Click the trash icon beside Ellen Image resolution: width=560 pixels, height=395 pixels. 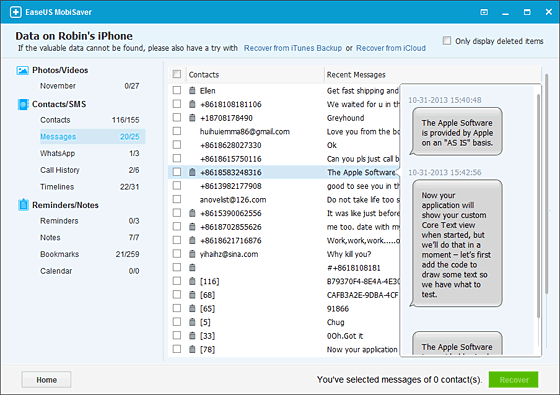(x=192, y=90)
